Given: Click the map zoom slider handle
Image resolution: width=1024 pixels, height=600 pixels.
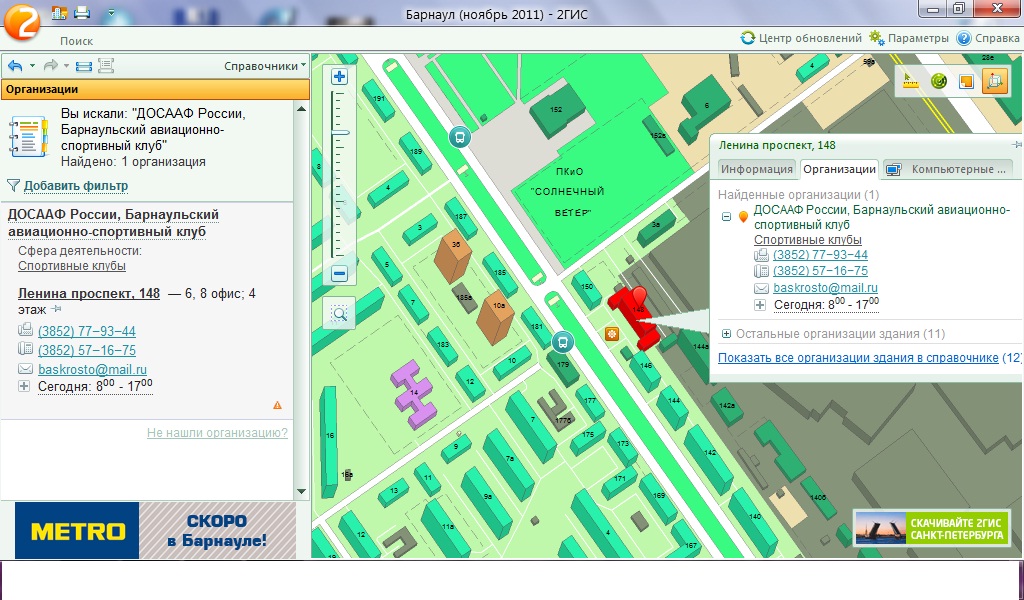Looking at the screenshot, I should click(340, 133).
